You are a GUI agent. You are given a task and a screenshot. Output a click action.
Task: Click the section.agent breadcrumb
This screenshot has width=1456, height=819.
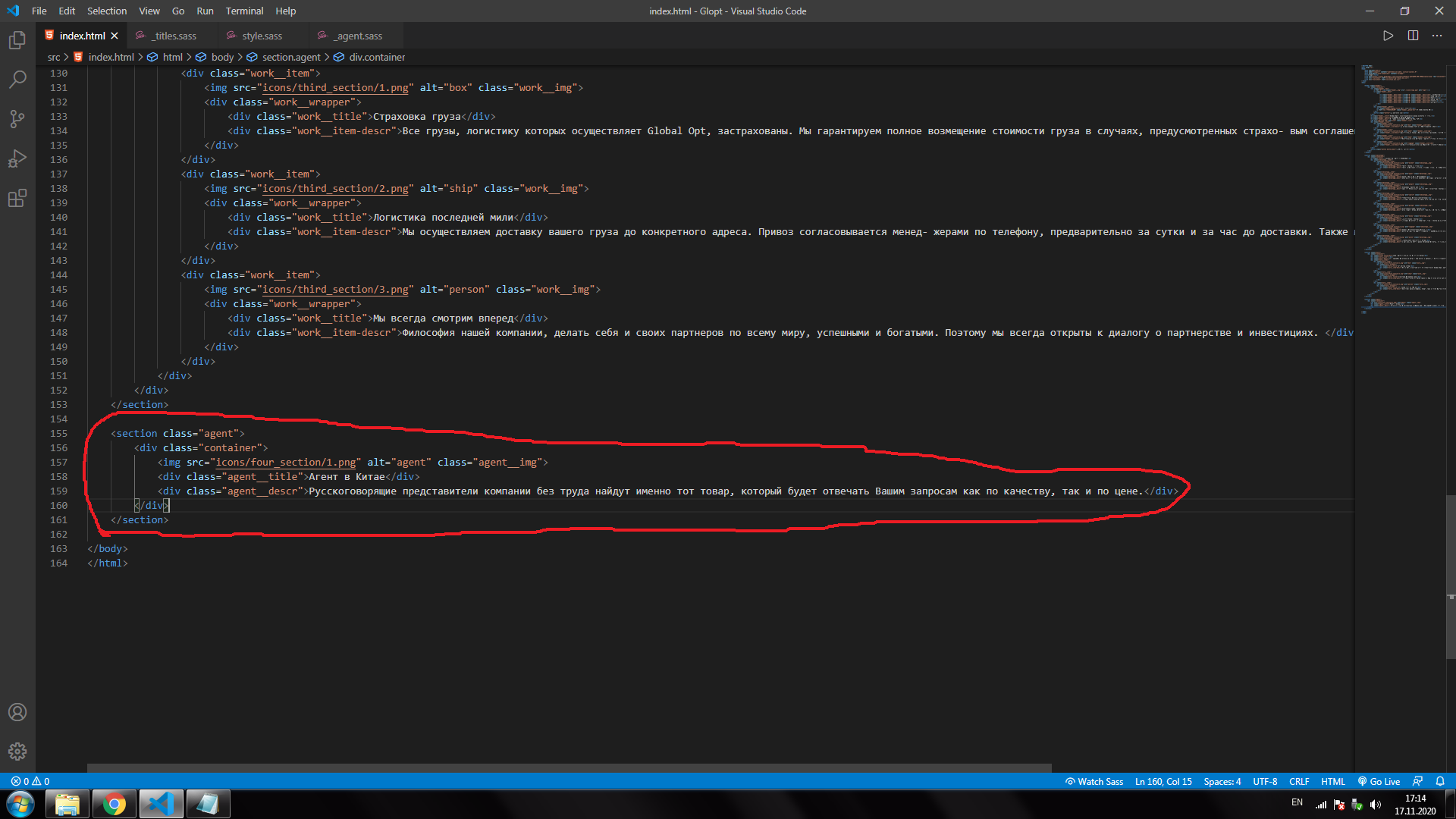click(x=291, y=57)
